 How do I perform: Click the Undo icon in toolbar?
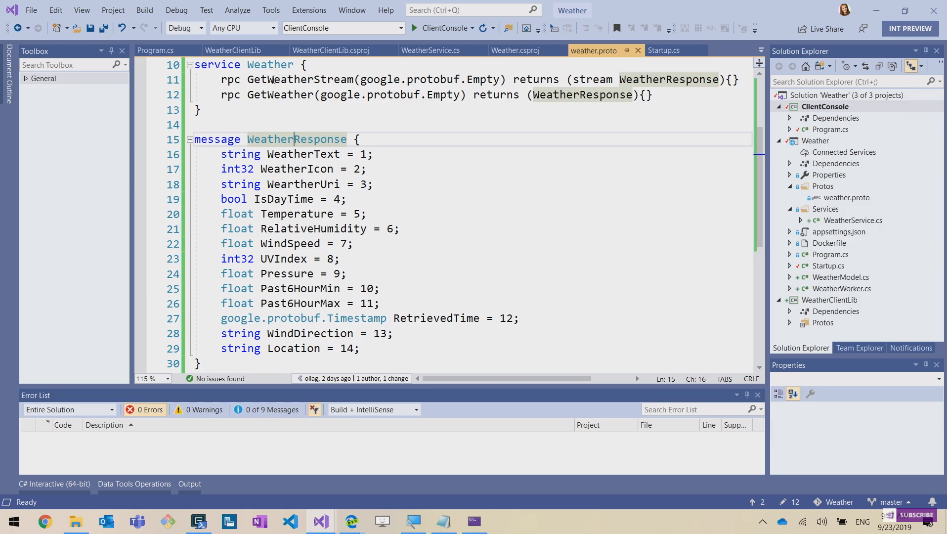[x=121, y=28]
